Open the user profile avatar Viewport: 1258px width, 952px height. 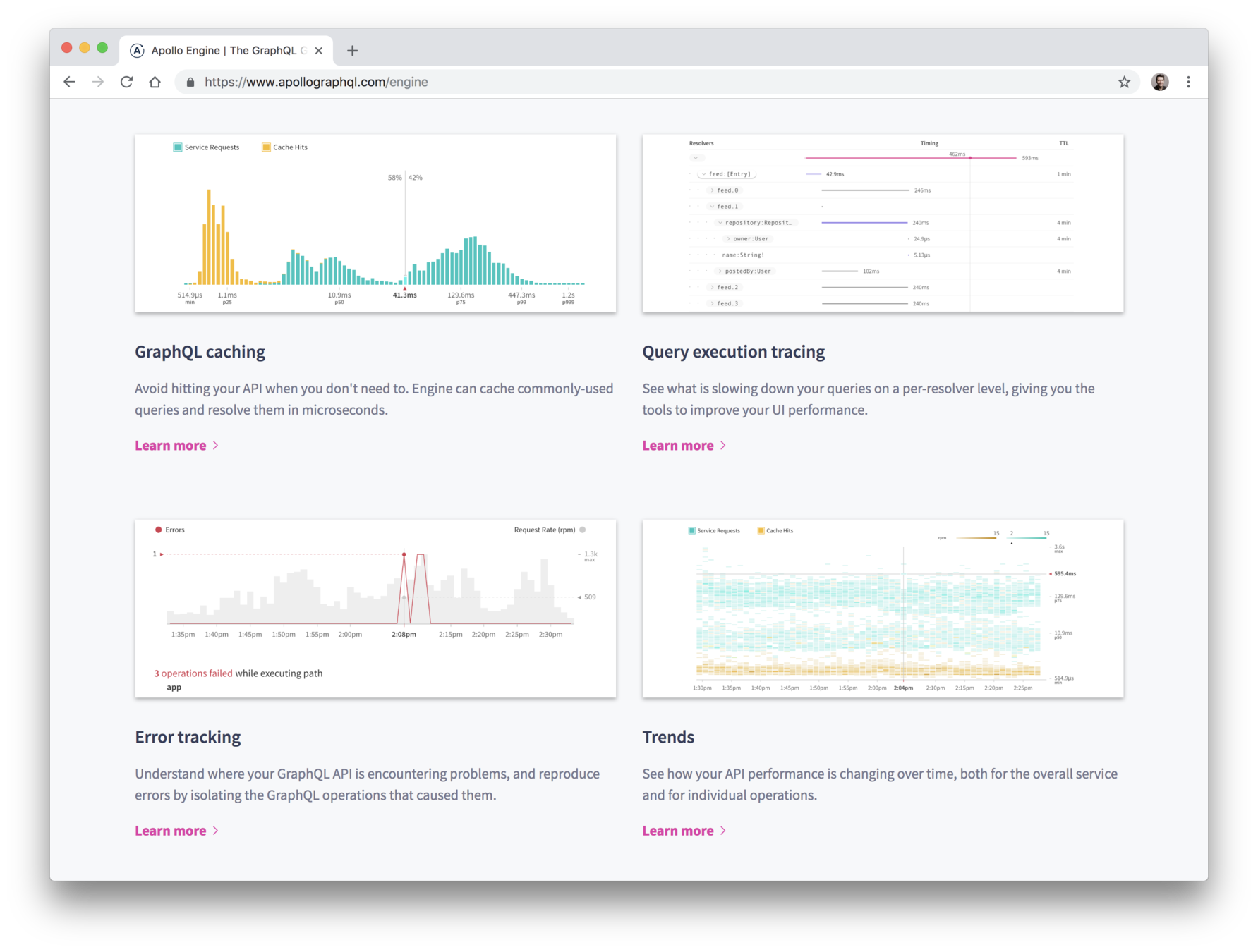point(1160,82)
